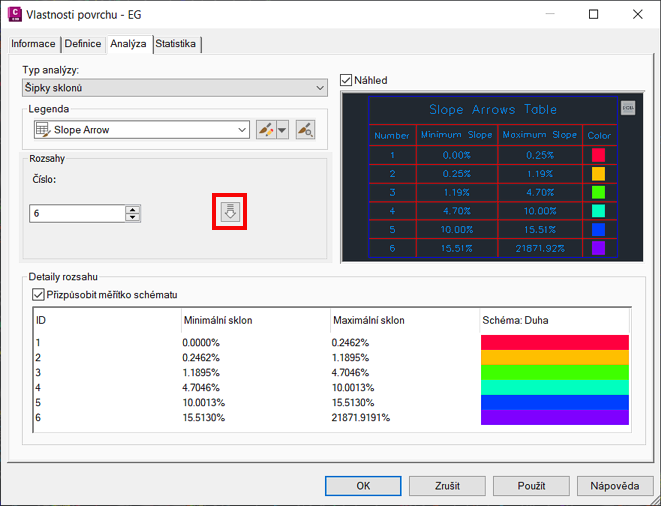Click the pick legend style from drawing icon
The height and width of the screenshot is (506, 661).
305,130
